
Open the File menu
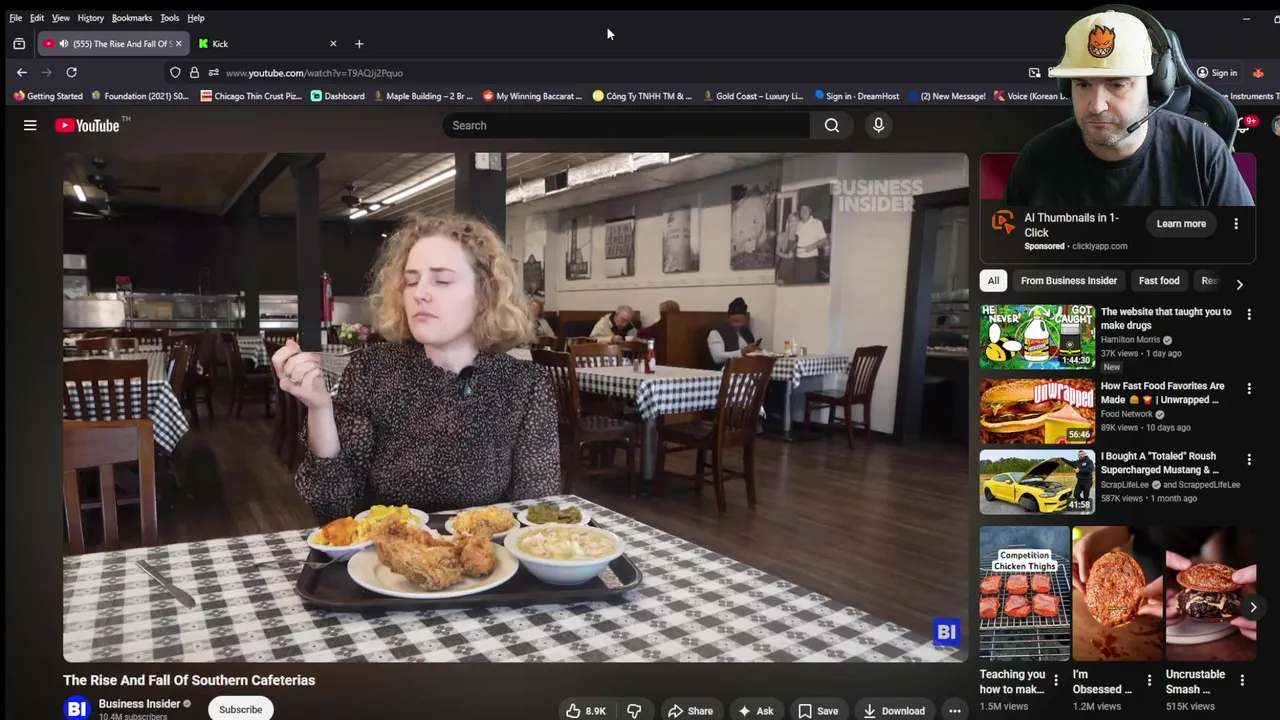click(15, 18)
